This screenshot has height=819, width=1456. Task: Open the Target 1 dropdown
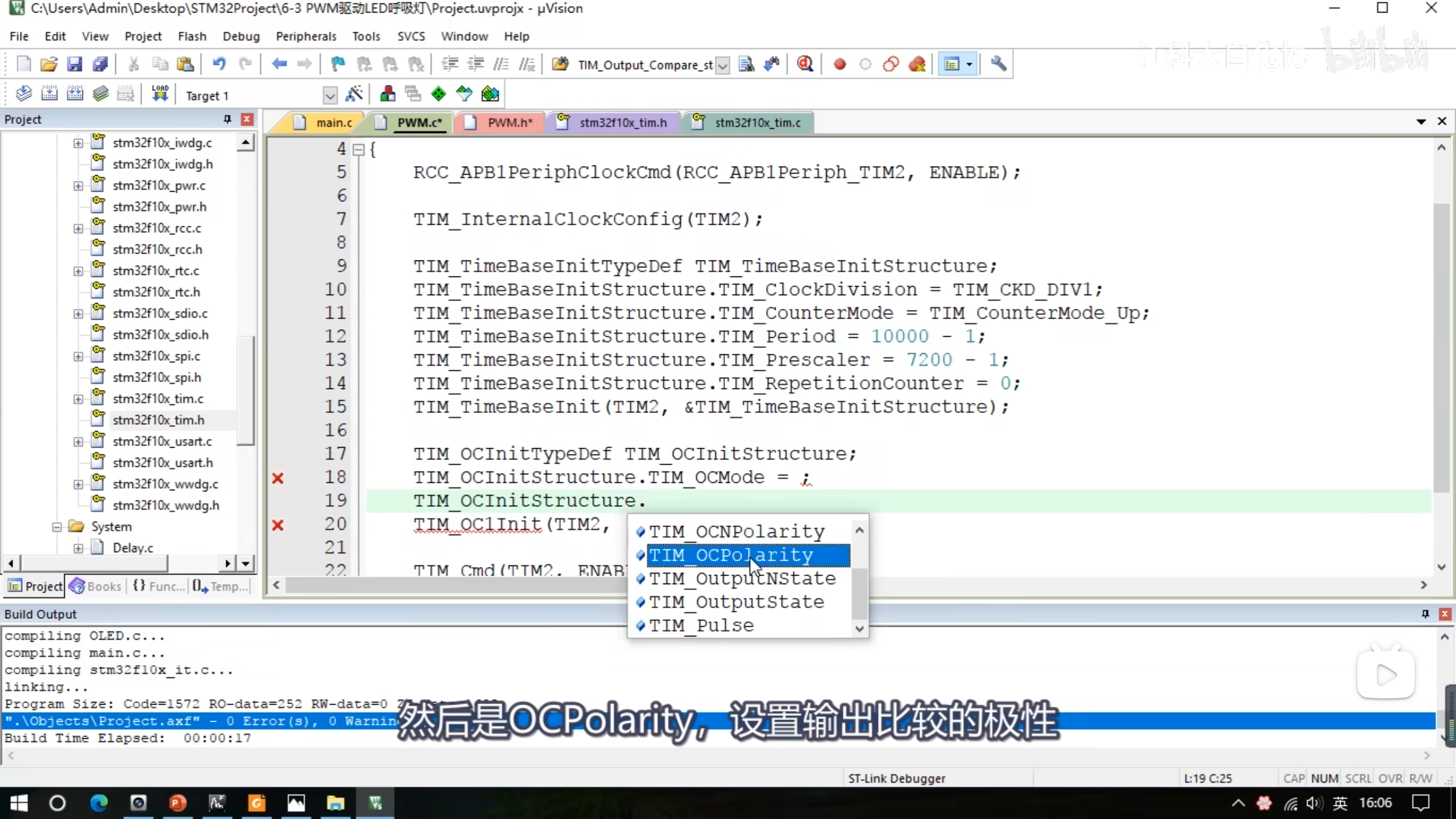pos(330,96)
